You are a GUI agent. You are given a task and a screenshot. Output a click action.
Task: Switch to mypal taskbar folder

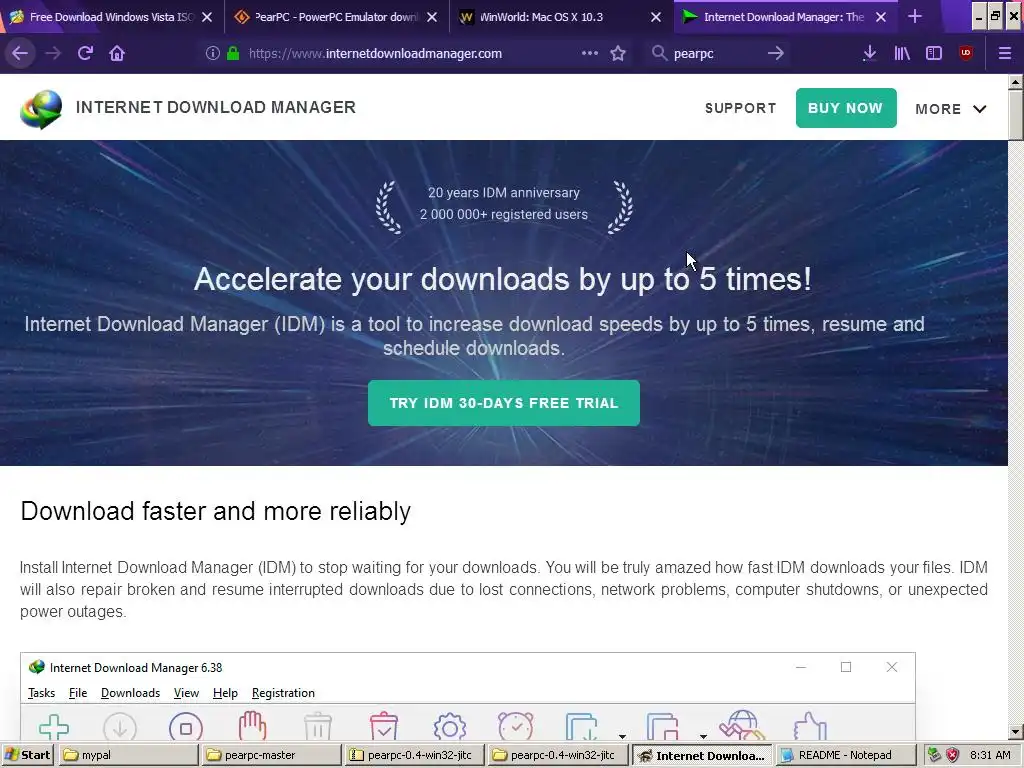pos(128,755)
